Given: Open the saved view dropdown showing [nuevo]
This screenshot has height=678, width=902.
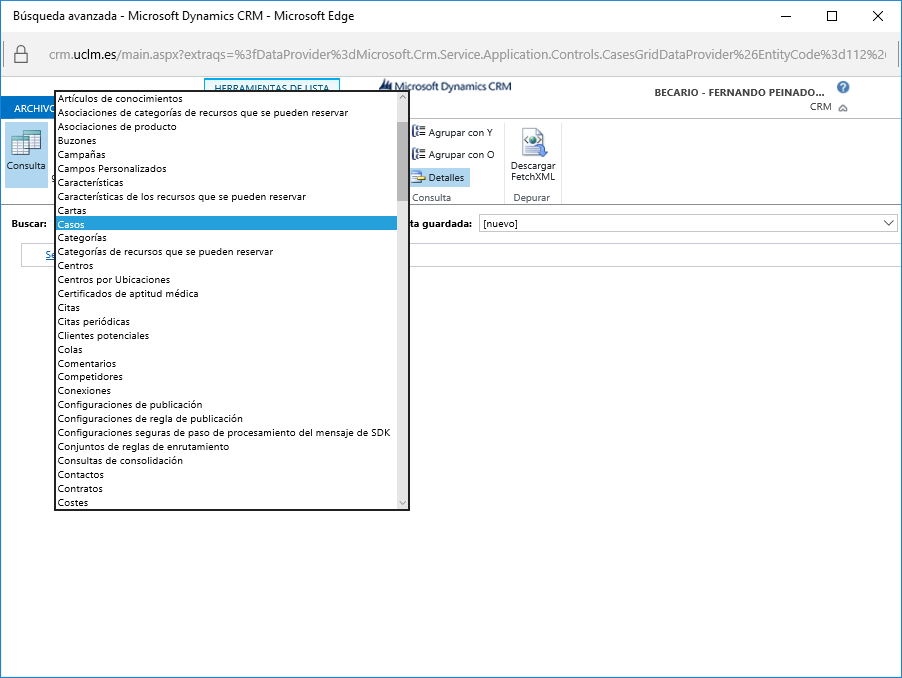Looking at the screenshot, I should click(688, 223).
